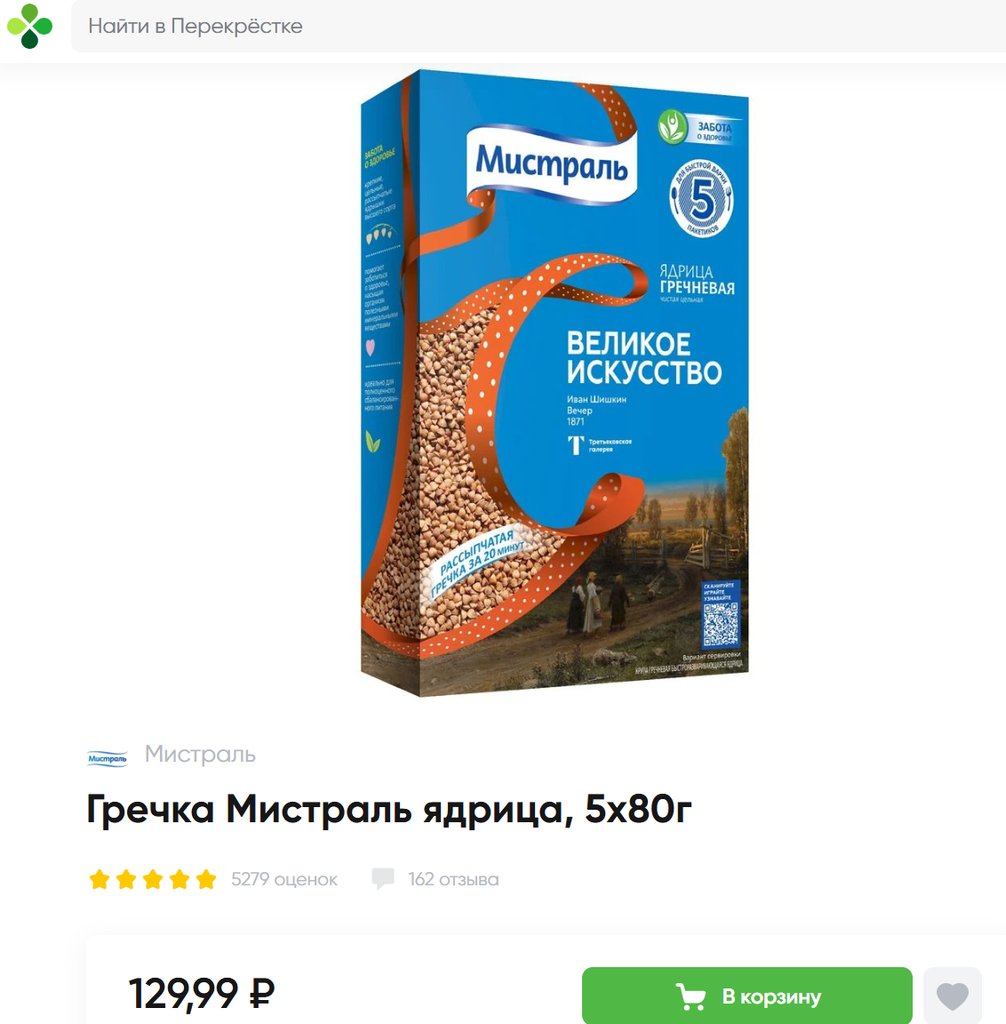Open the 162 отзыва reviews link
Image resolution: width=1006 pixels, height=1024 pixels.
[453, 880]
